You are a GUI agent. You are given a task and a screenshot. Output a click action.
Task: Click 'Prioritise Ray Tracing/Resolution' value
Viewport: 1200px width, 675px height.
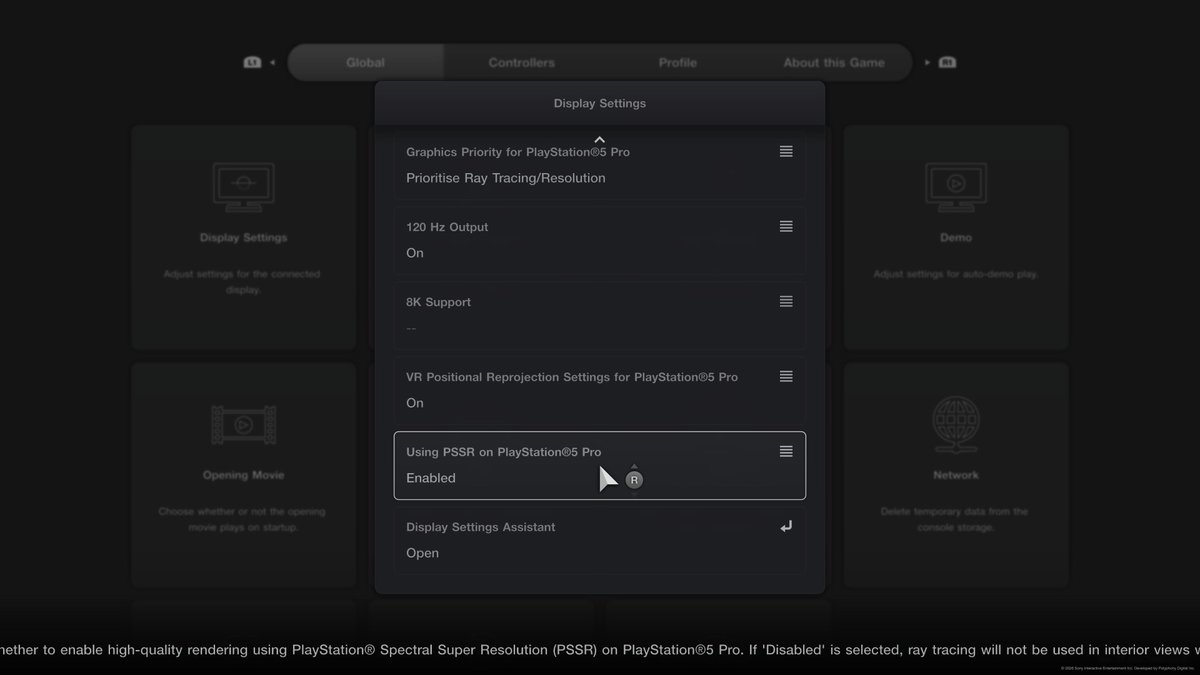[505, 178]
